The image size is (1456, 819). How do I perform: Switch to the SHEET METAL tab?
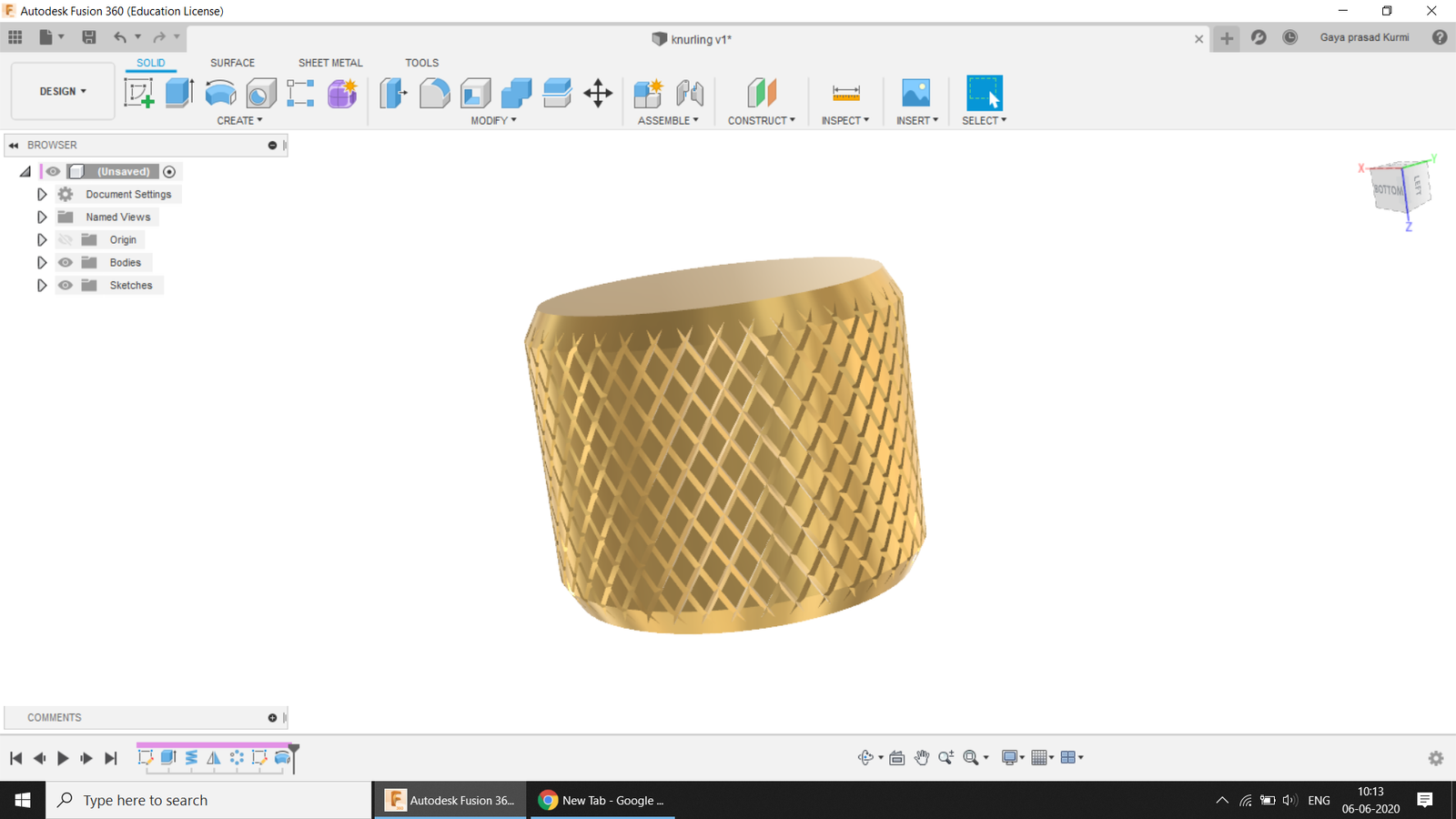coord(330,63)
